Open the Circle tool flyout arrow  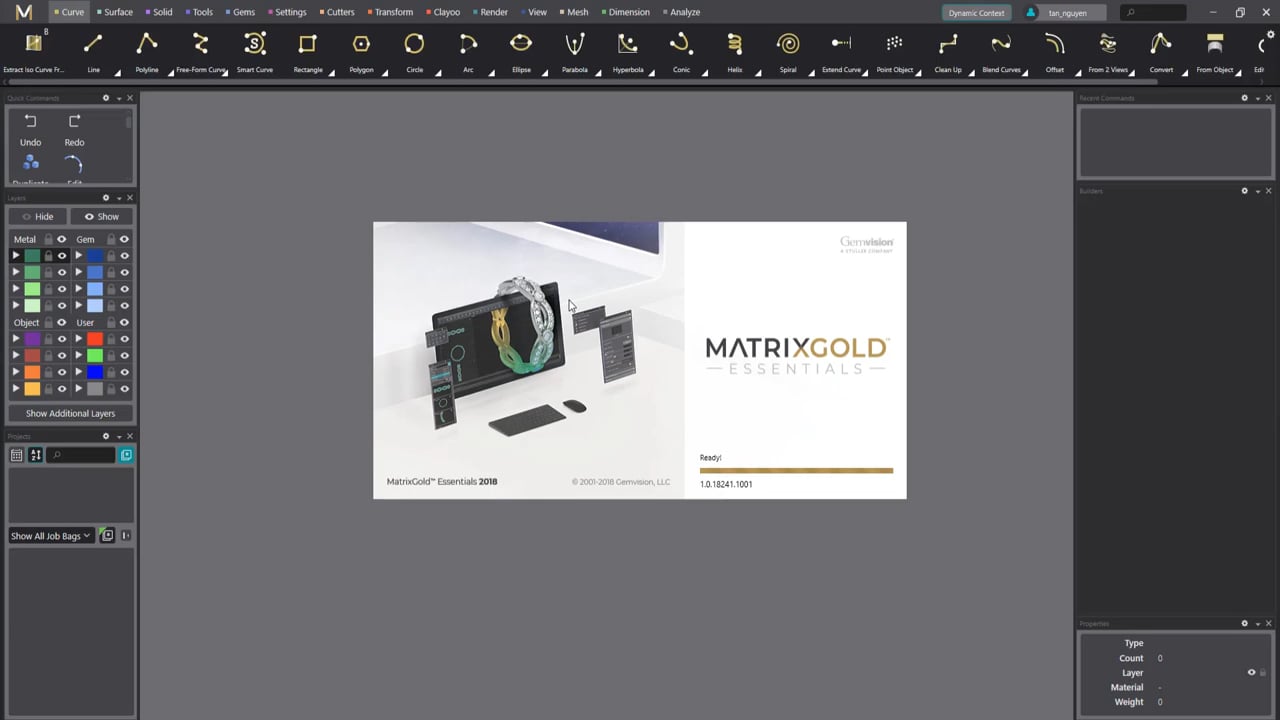pos(438,72)
